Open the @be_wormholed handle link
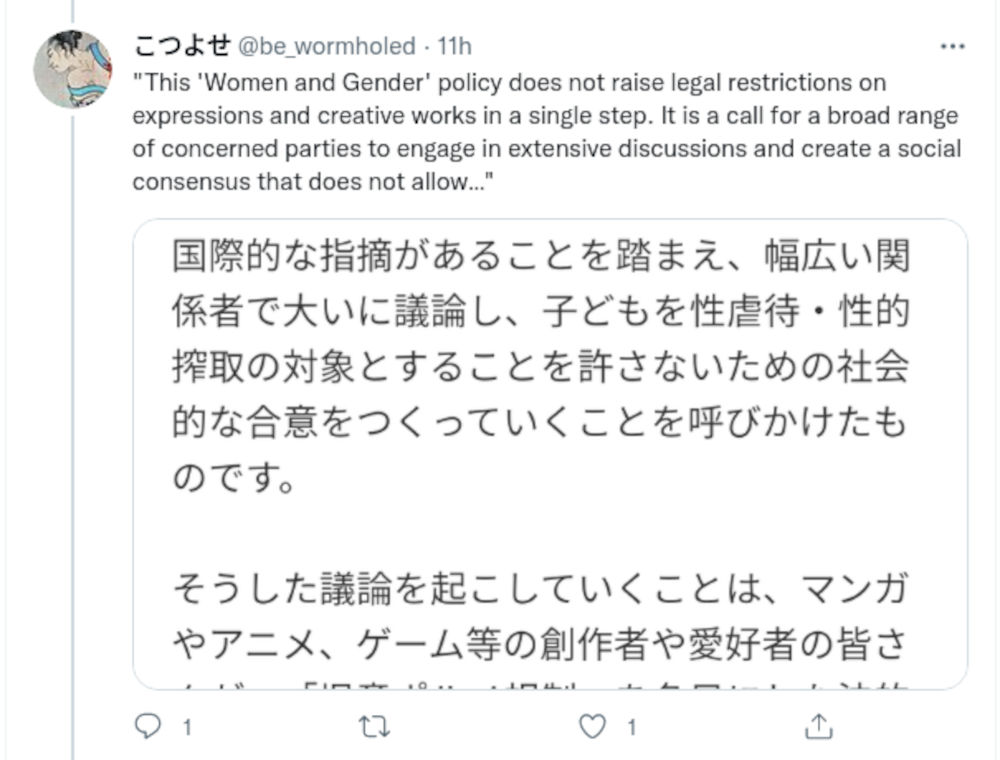 (x=325, y=46)
